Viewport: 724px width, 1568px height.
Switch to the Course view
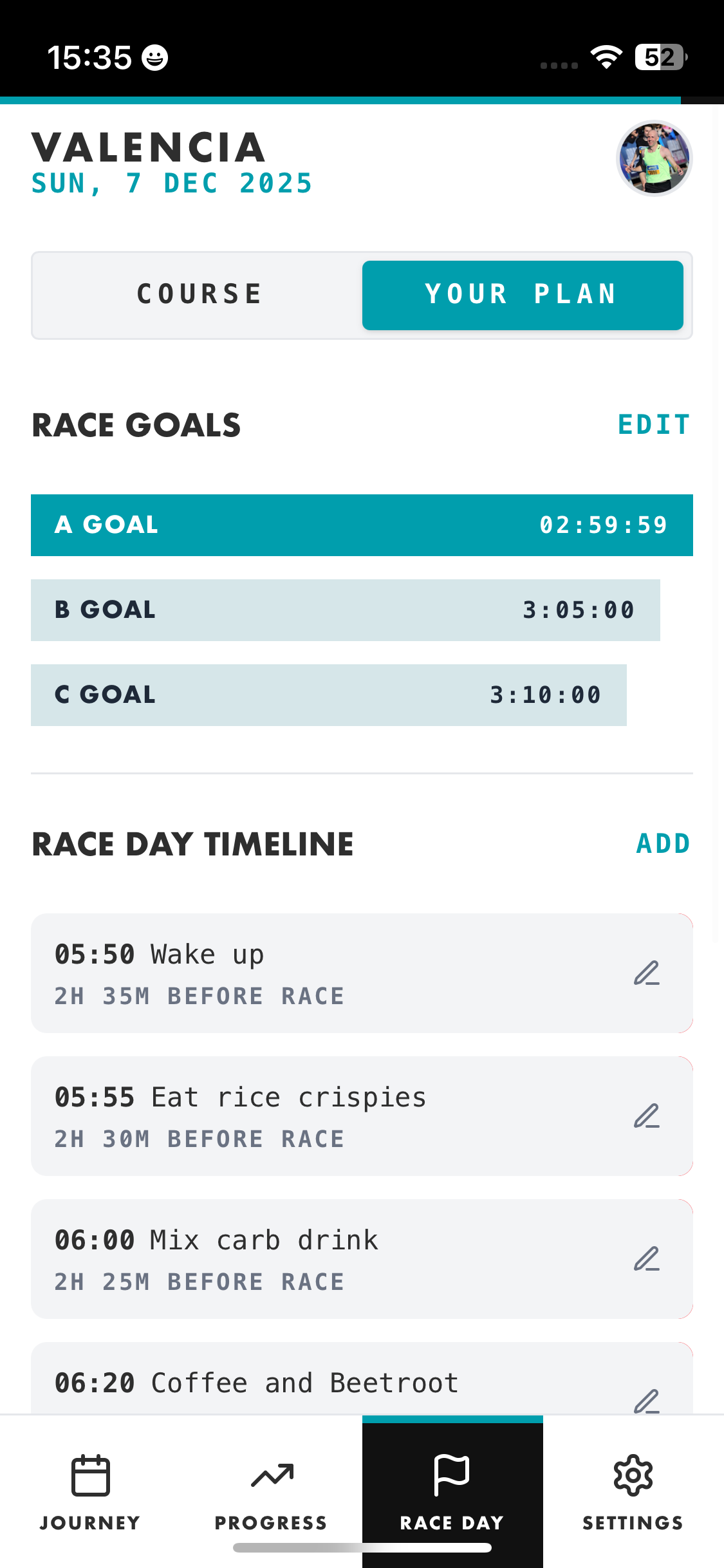pos(199,295)
